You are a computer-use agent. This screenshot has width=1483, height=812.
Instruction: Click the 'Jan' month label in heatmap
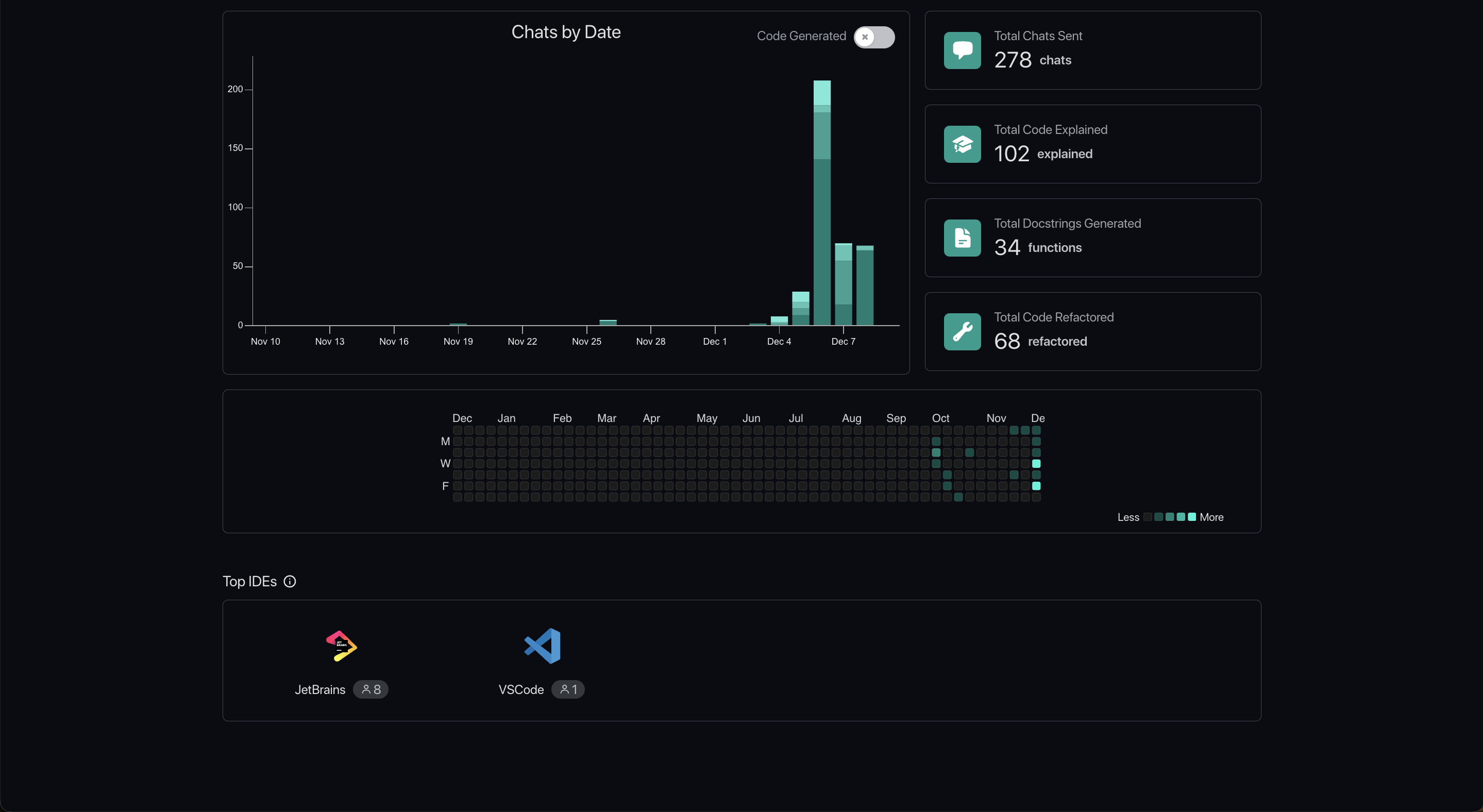click(507, 418)
